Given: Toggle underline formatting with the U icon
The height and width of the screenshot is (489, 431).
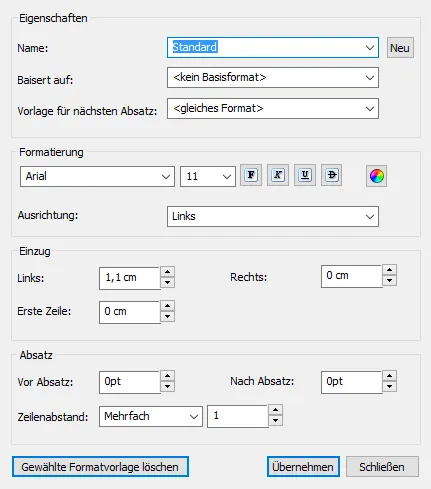Looking at the screenshot, I should pos(305,175).
